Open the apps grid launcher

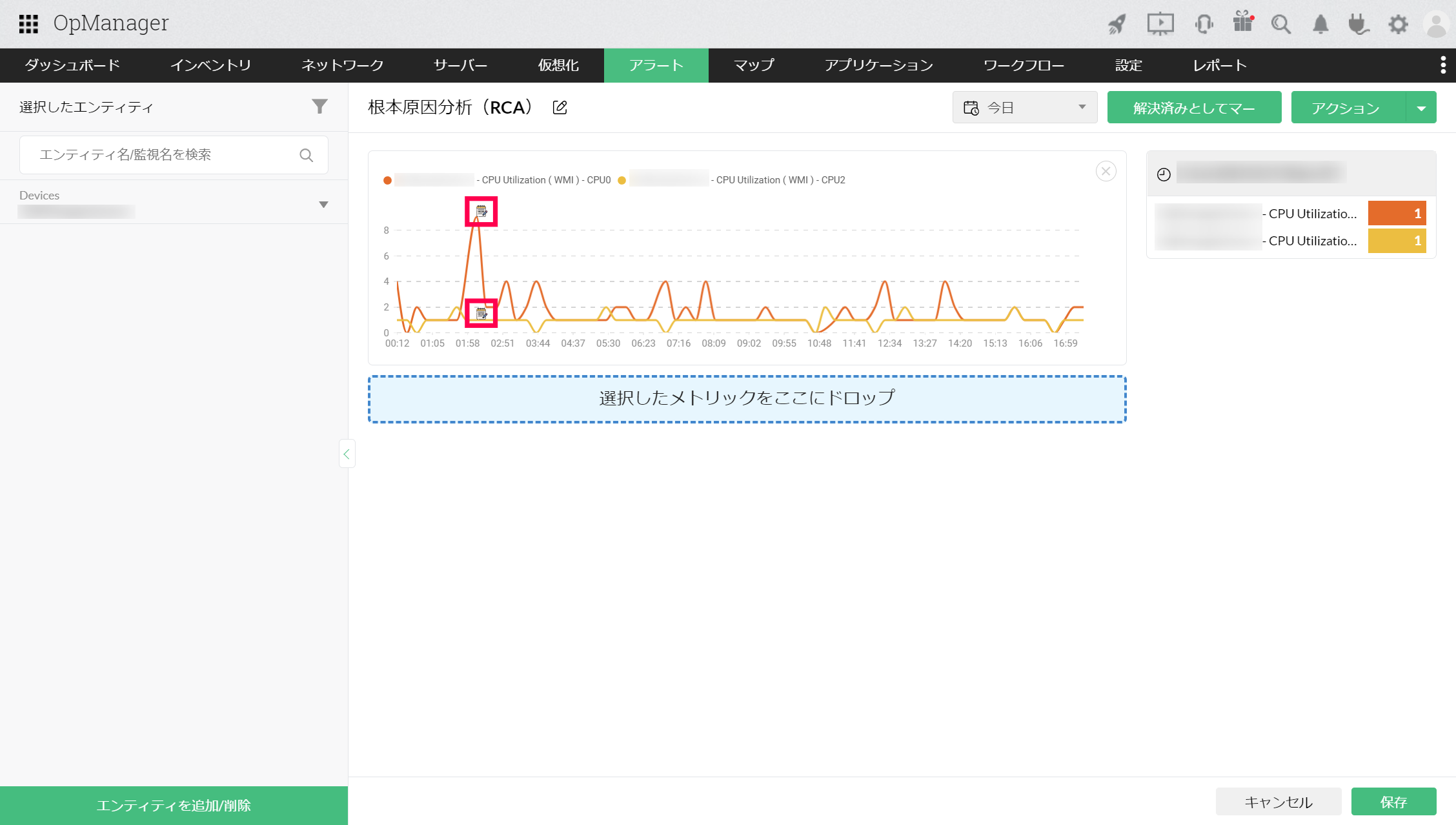click(28, 24)
